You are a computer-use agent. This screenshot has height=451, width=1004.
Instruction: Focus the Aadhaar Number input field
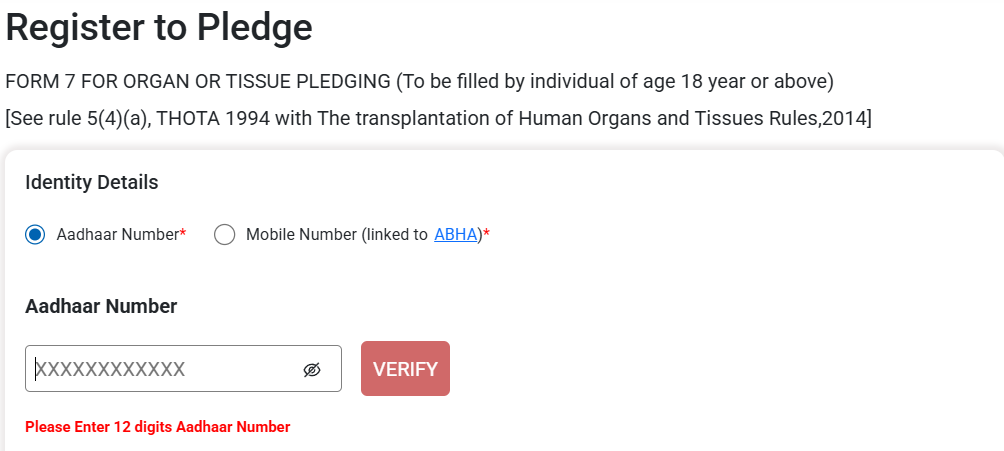click(x=183, y=368)
